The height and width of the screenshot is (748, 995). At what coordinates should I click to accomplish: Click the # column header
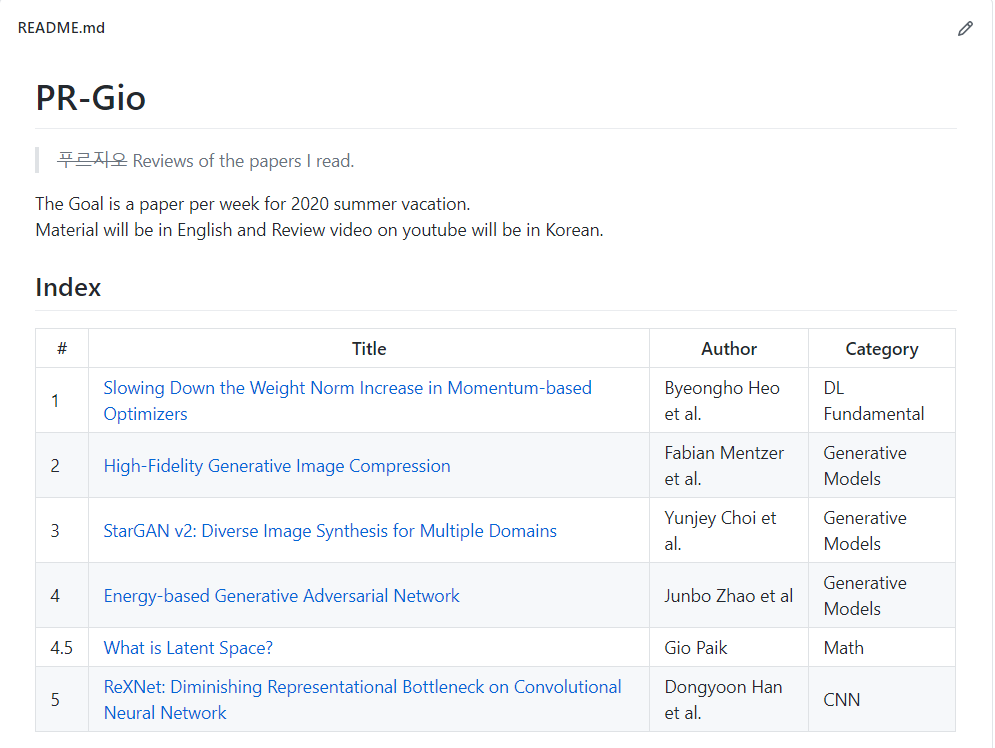point(62,349)
